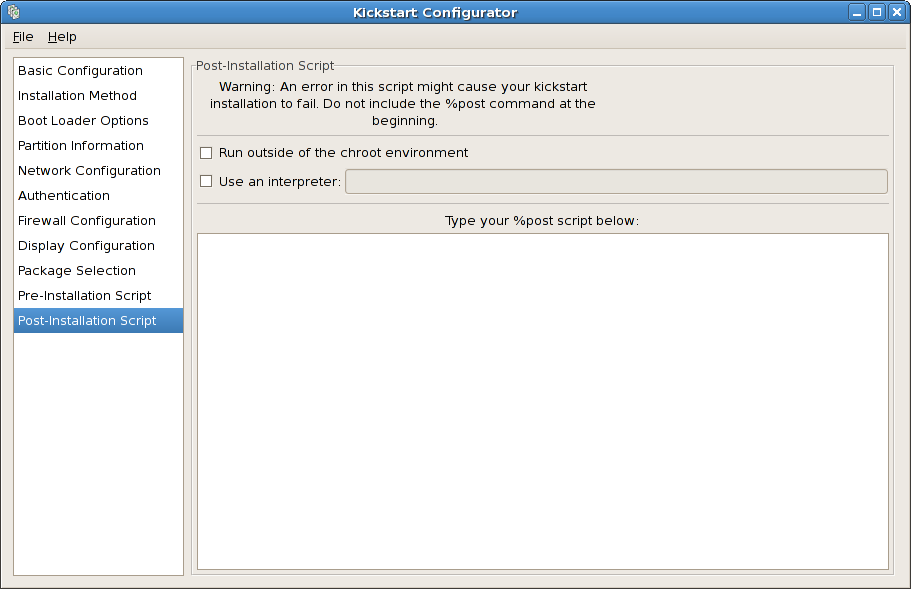The width and height of the screenshot is (911, 589).
Task: Open the File menu
Action: click(22, 36)
